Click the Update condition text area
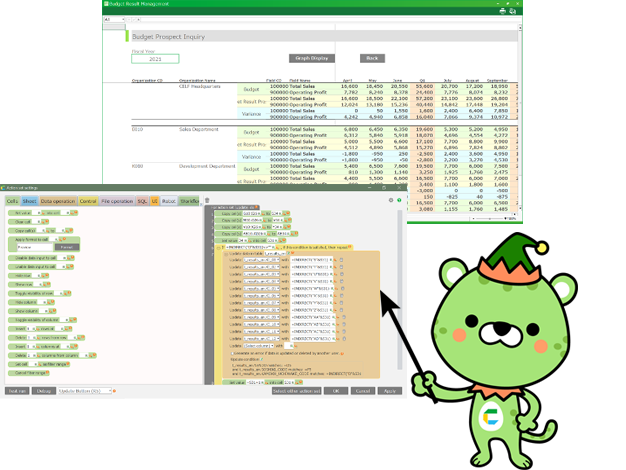Image resolution: width=626 pixels, height=470 pixels. pos(296,369)
